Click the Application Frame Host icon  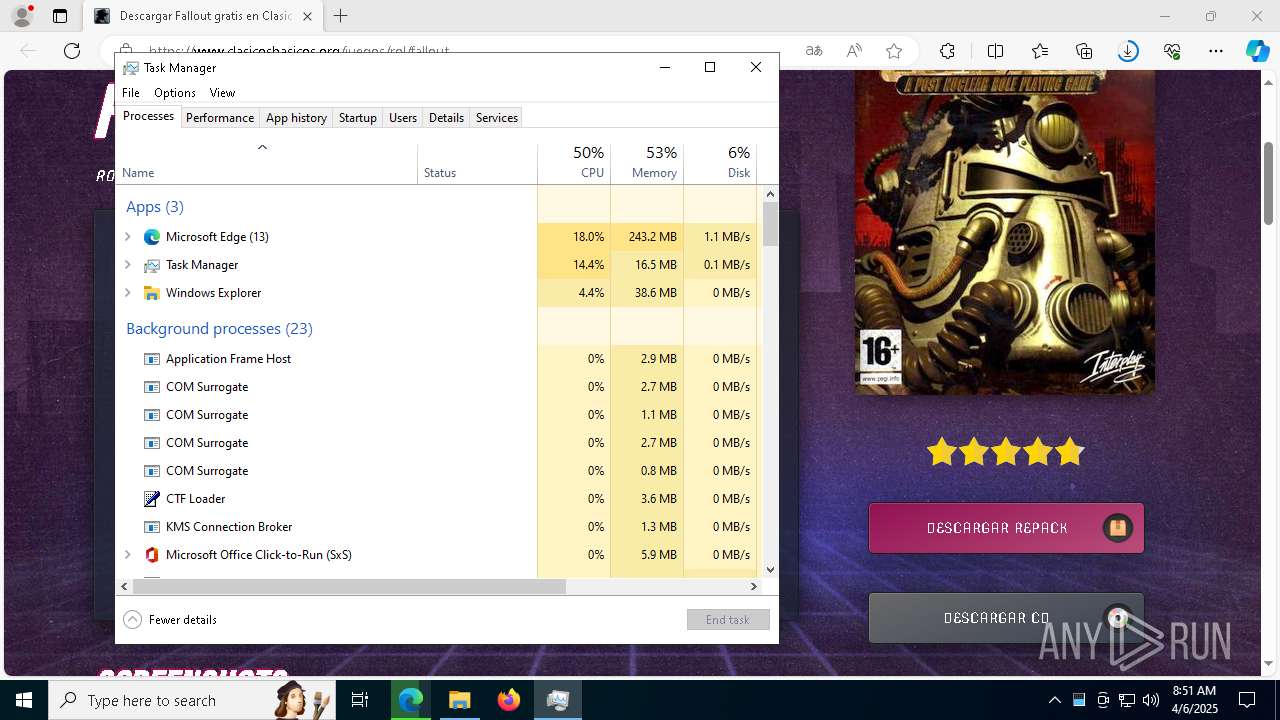coord(152,359)
